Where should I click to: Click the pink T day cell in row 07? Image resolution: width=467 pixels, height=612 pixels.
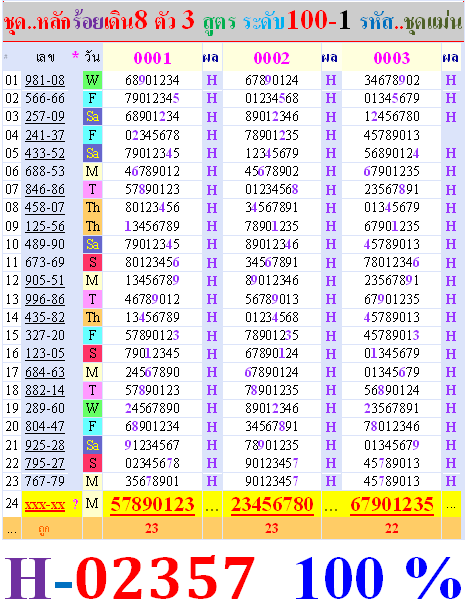click(92, 190)
